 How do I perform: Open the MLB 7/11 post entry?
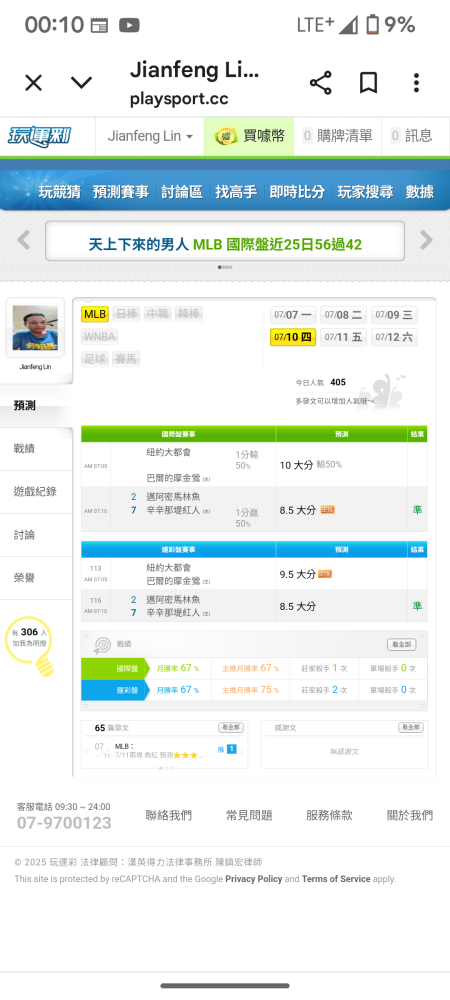pos(157,751)
